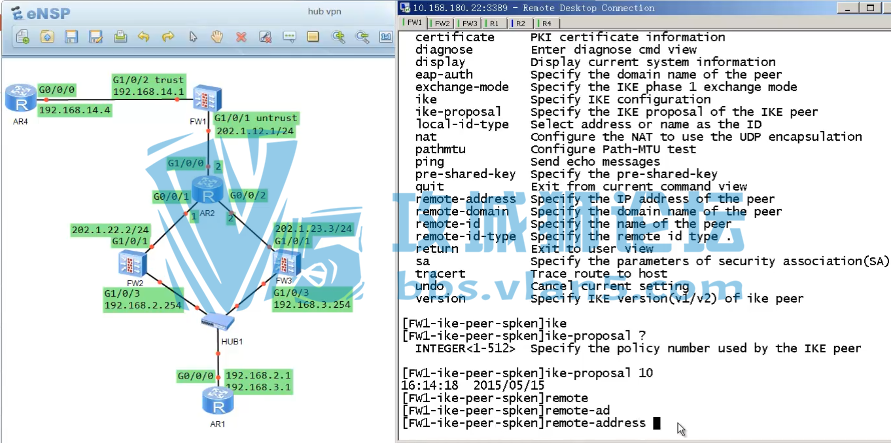Click the red X delete tool

[x=241, y=37]
